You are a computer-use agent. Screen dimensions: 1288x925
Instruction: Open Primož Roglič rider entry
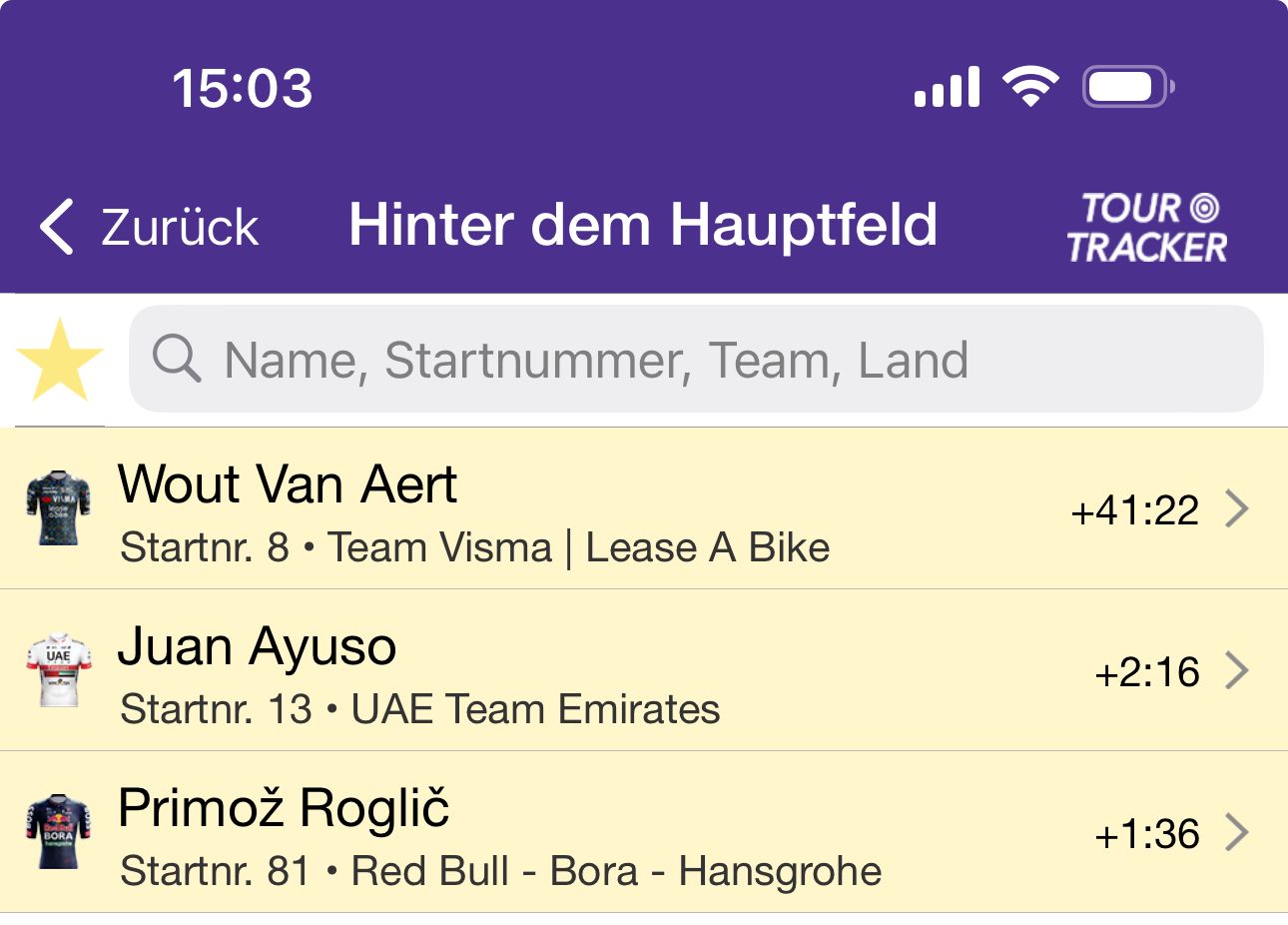pos(284,808)
